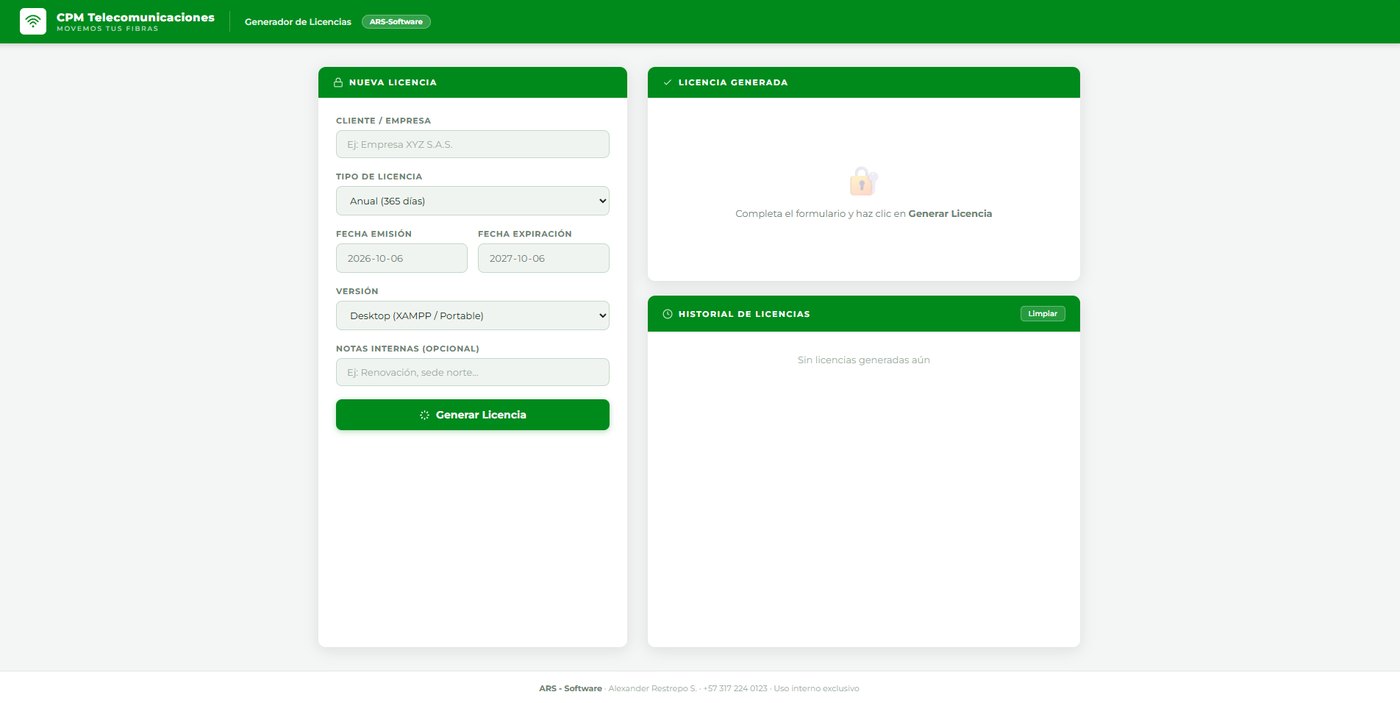Click the ARS-Software badge in header
This screenshot has height=703, width=1400.
[396, 22]
